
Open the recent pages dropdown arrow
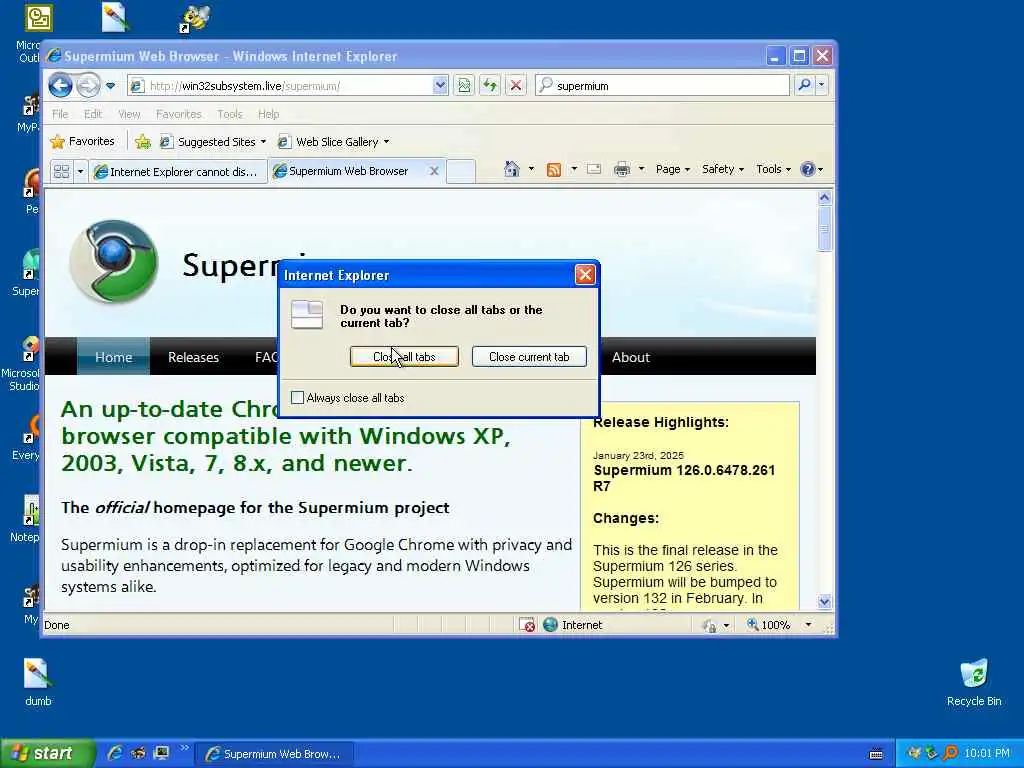pyautogui.click(x=110, y=86)
